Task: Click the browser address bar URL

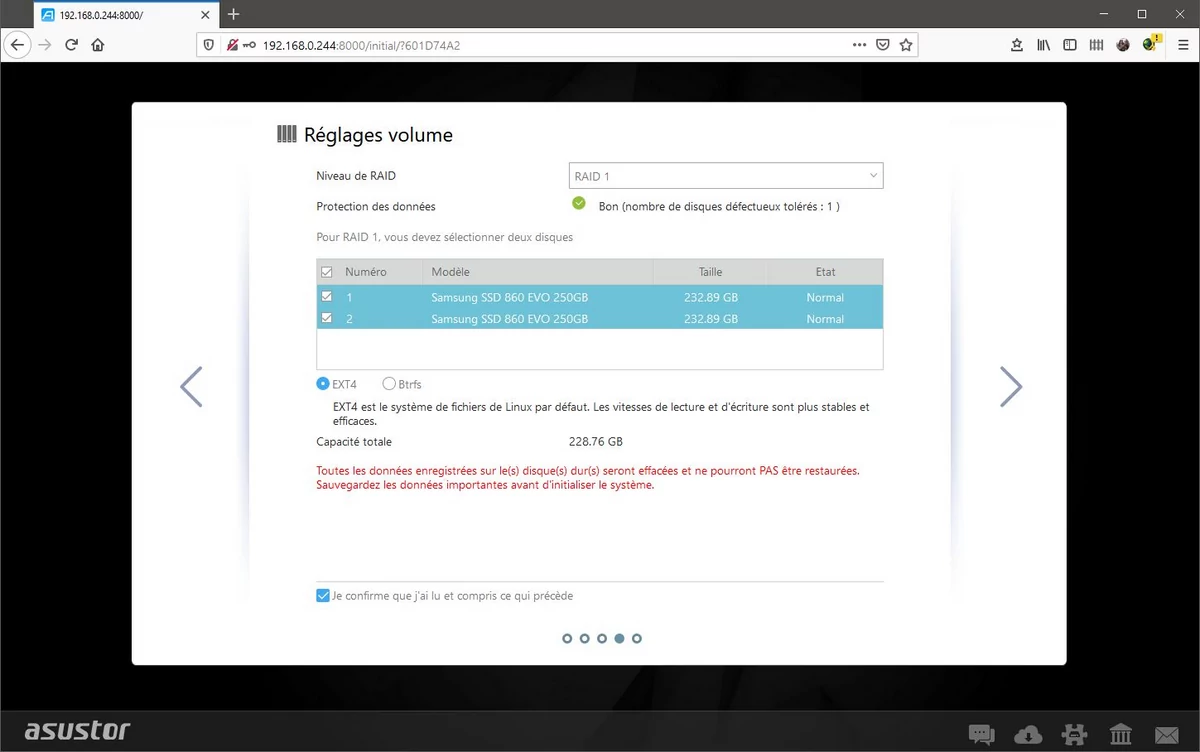Action: point(361,45)
